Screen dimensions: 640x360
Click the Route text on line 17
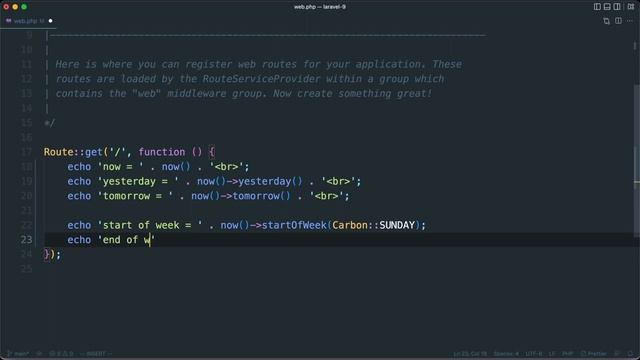pyautogui.click(x=58, y=152)
